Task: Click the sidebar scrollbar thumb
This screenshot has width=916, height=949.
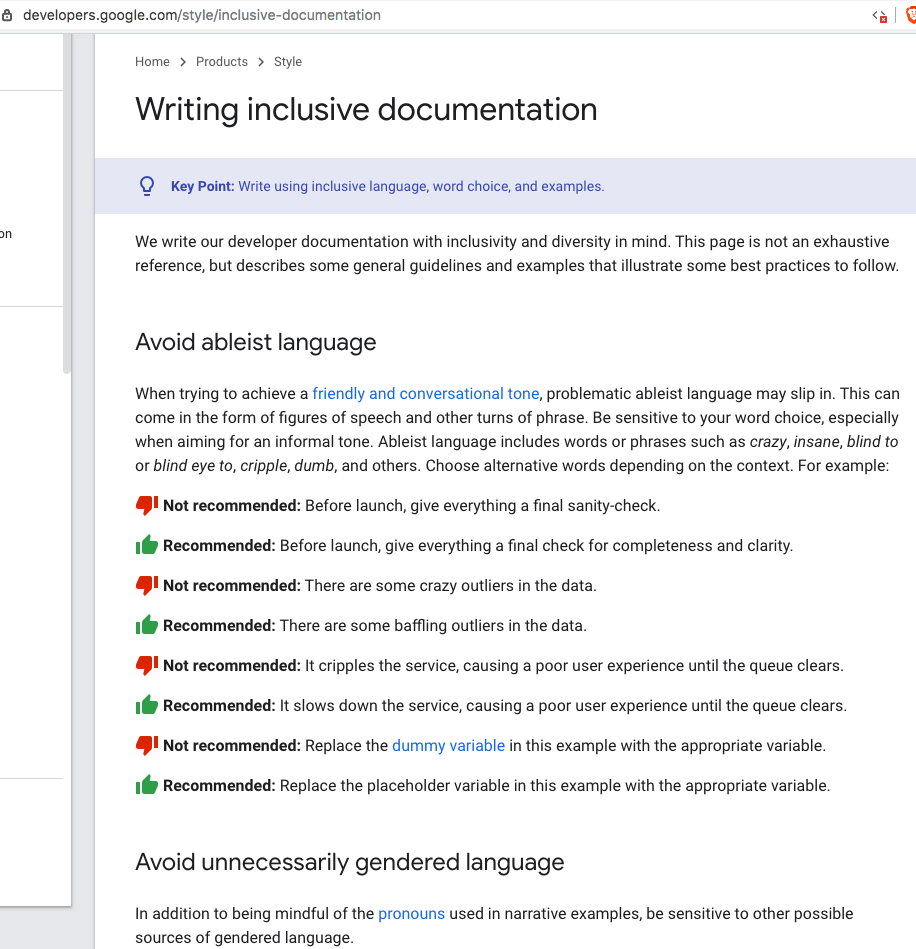Action: pos(68,200)
